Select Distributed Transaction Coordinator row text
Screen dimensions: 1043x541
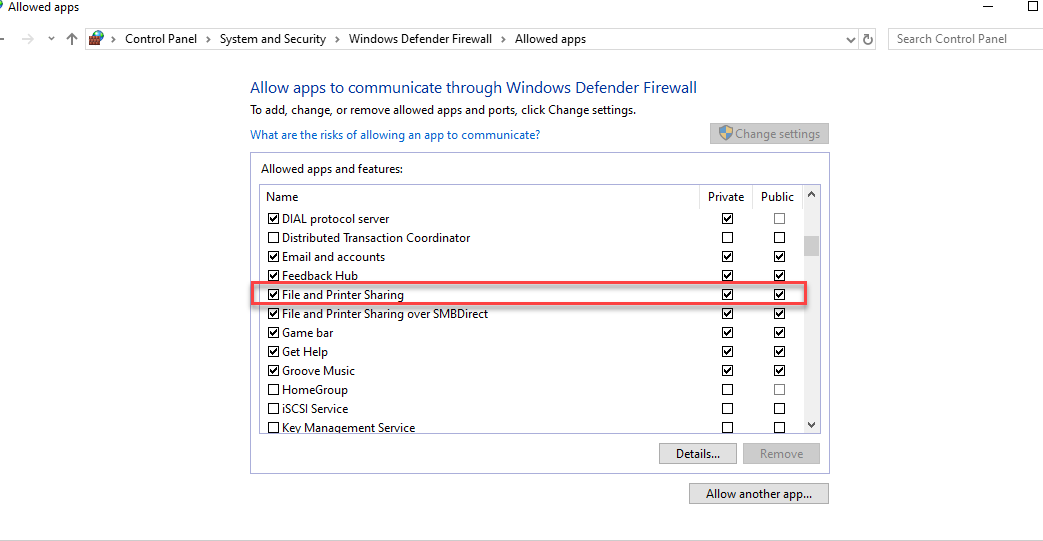(x=376, y=238)
